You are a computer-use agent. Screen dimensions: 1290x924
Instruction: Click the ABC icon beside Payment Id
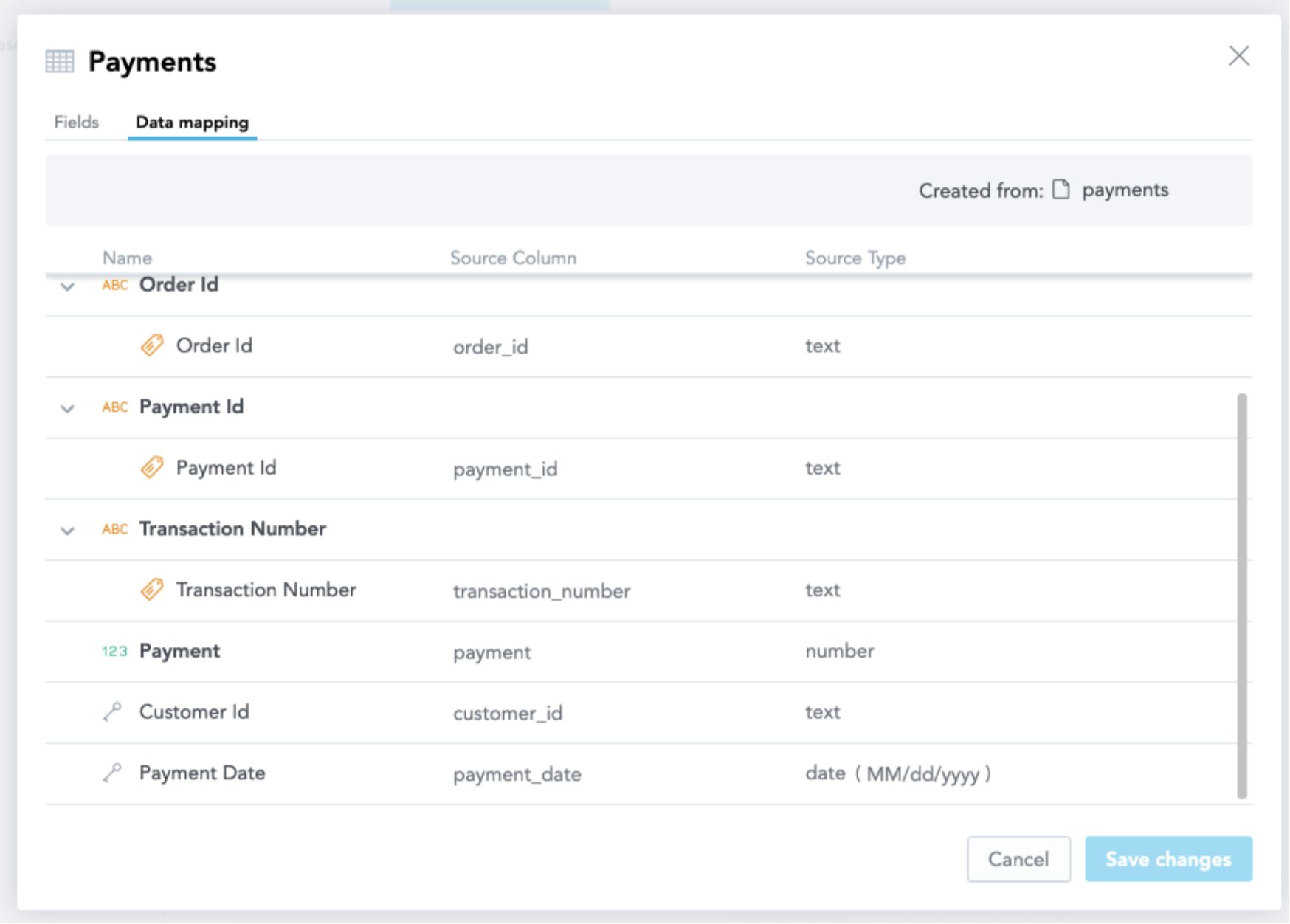pos(116,407)
